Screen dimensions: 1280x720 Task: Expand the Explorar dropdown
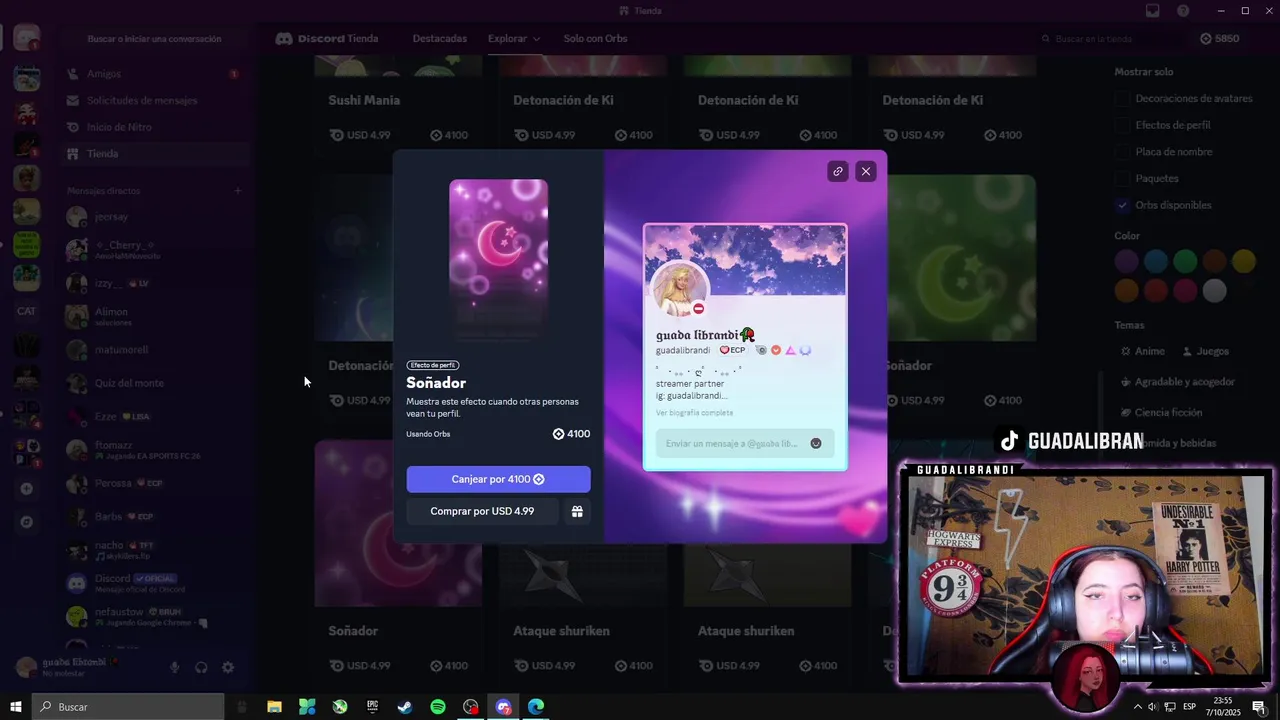coord(514,38)
